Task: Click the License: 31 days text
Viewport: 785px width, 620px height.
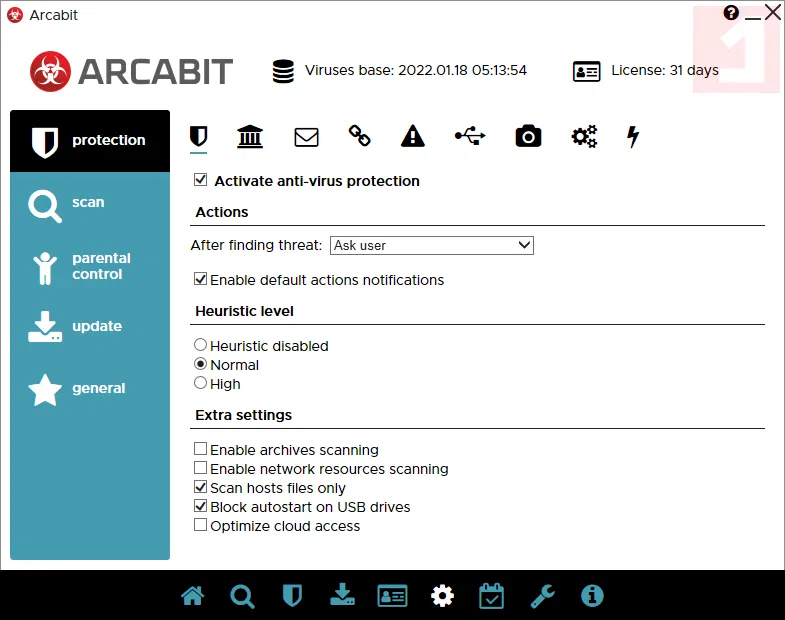Action: [x=665, y=71]
